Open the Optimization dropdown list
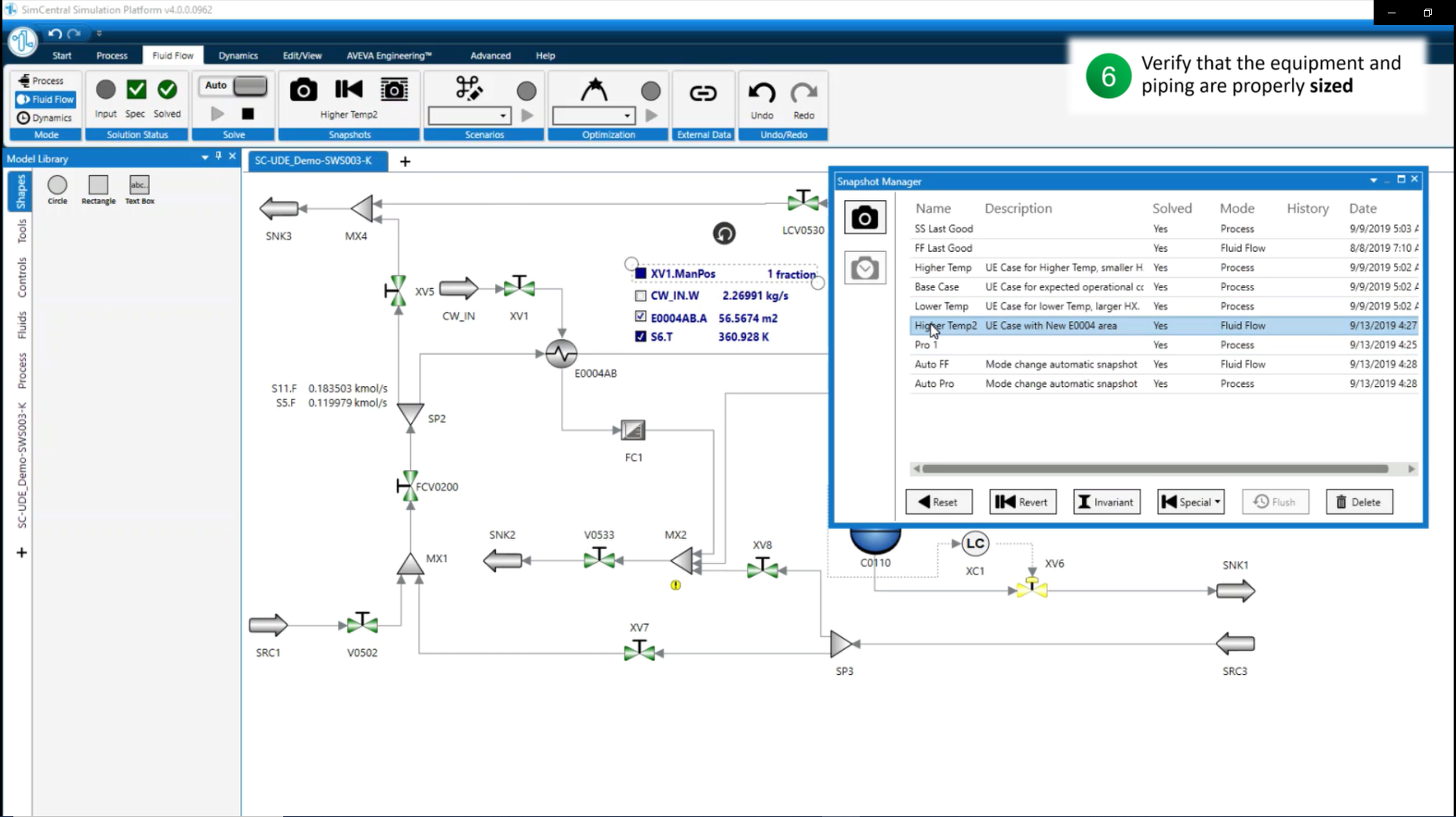The image size is (1456, 817). pyautogui.click(x=626, y=116)
